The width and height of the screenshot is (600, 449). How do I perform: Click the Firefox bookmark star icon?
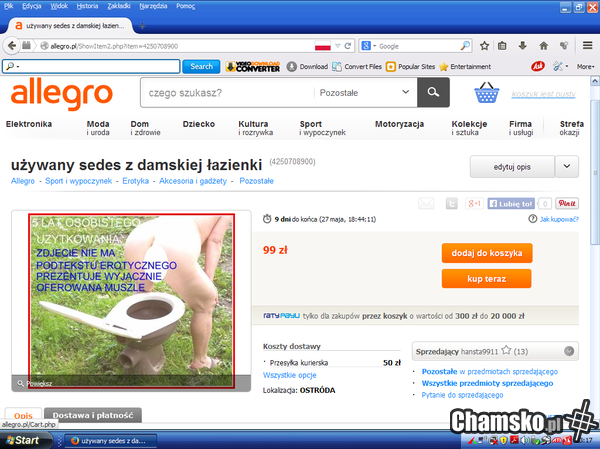point(484,46)
